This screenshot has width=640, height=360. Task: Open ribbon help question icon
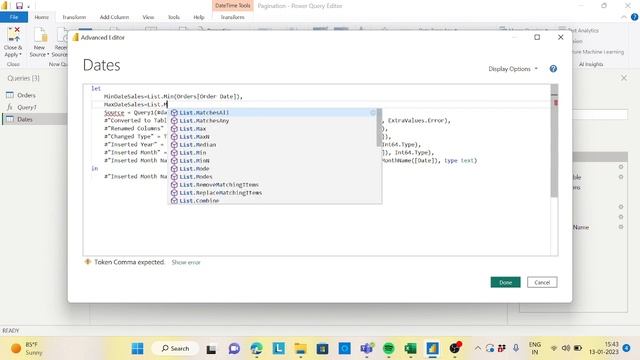tap(634, 17)
